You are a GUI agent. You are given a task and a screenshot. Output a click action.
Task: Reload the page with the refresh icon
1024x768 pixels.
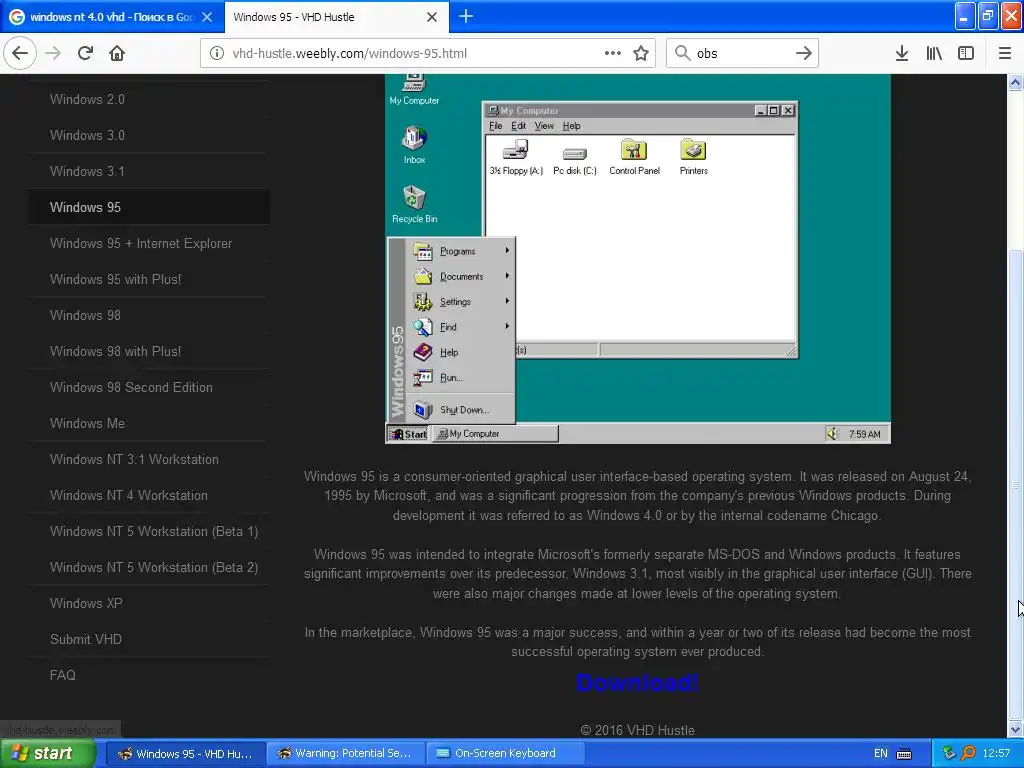[x=85, y=53]
